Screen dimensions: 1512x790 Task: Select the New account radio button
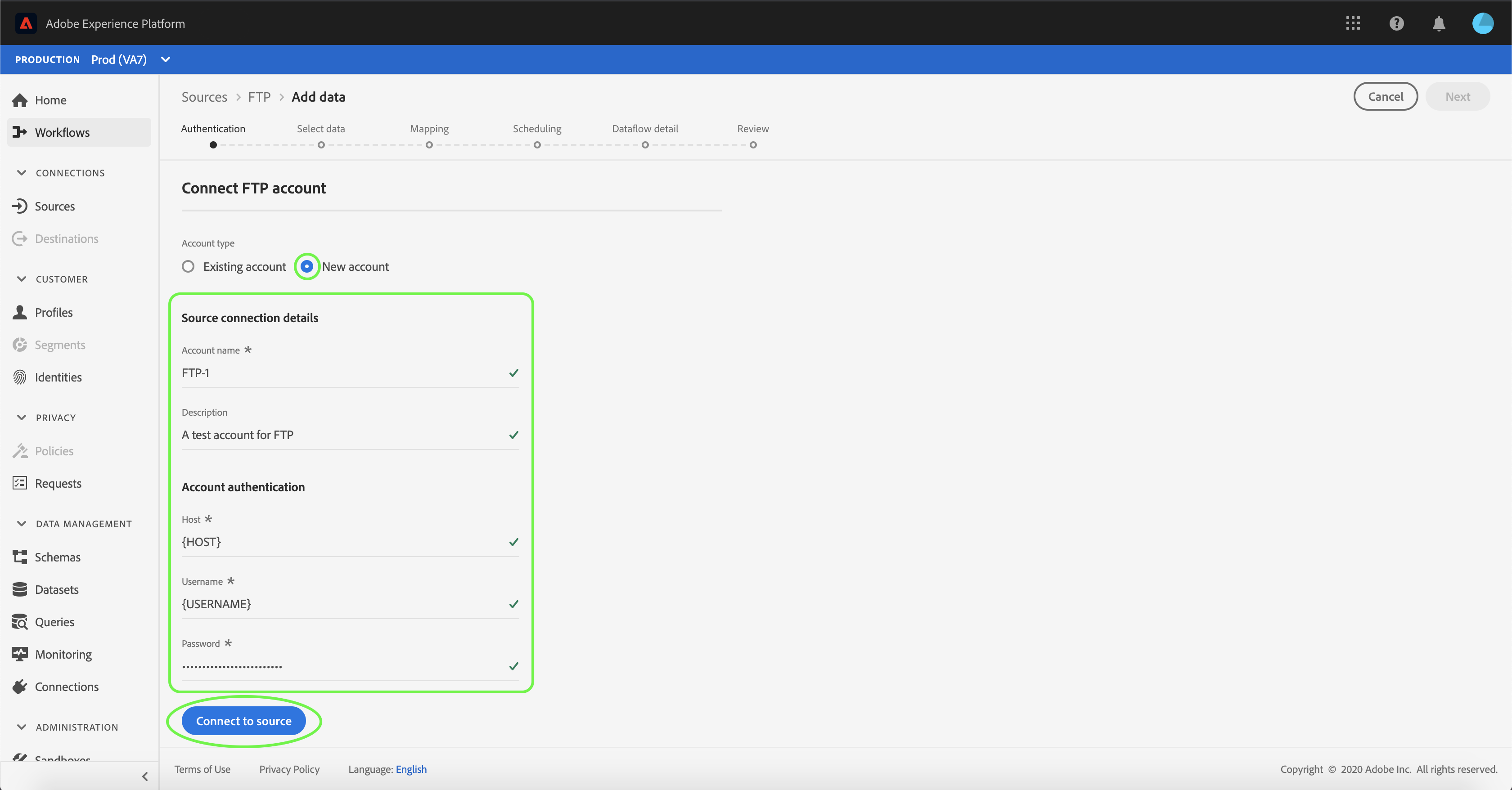(306, 266)
